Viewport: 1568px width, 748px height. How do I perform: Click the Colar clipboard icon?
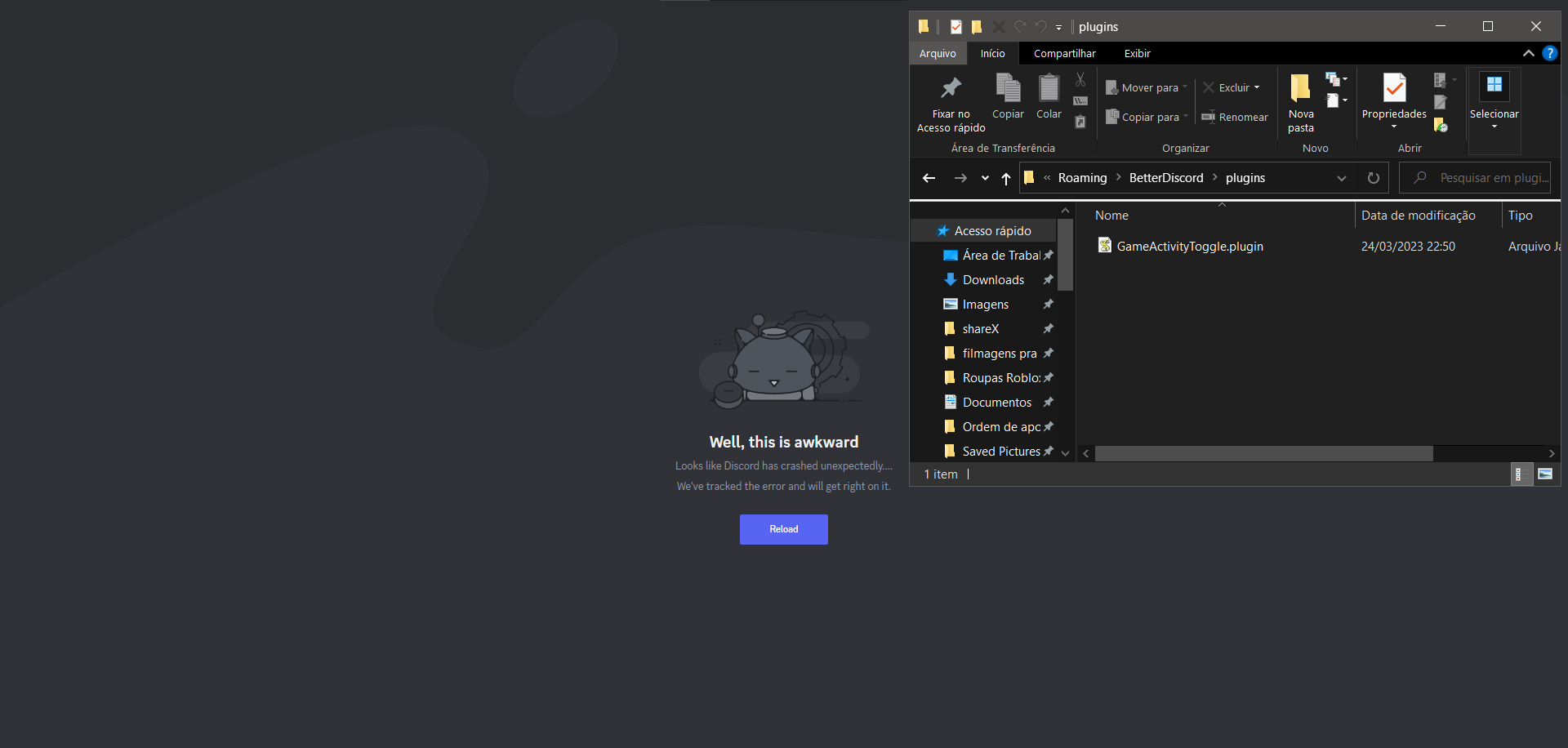tap(1049, 88)
